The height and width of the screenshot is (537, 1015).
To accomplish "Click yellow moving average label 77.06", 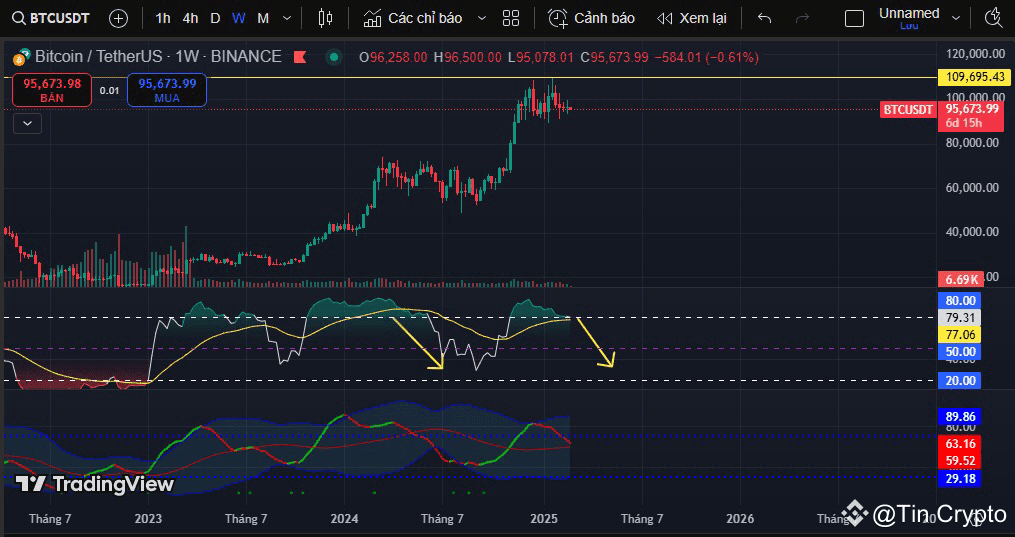I will point(960,334).
